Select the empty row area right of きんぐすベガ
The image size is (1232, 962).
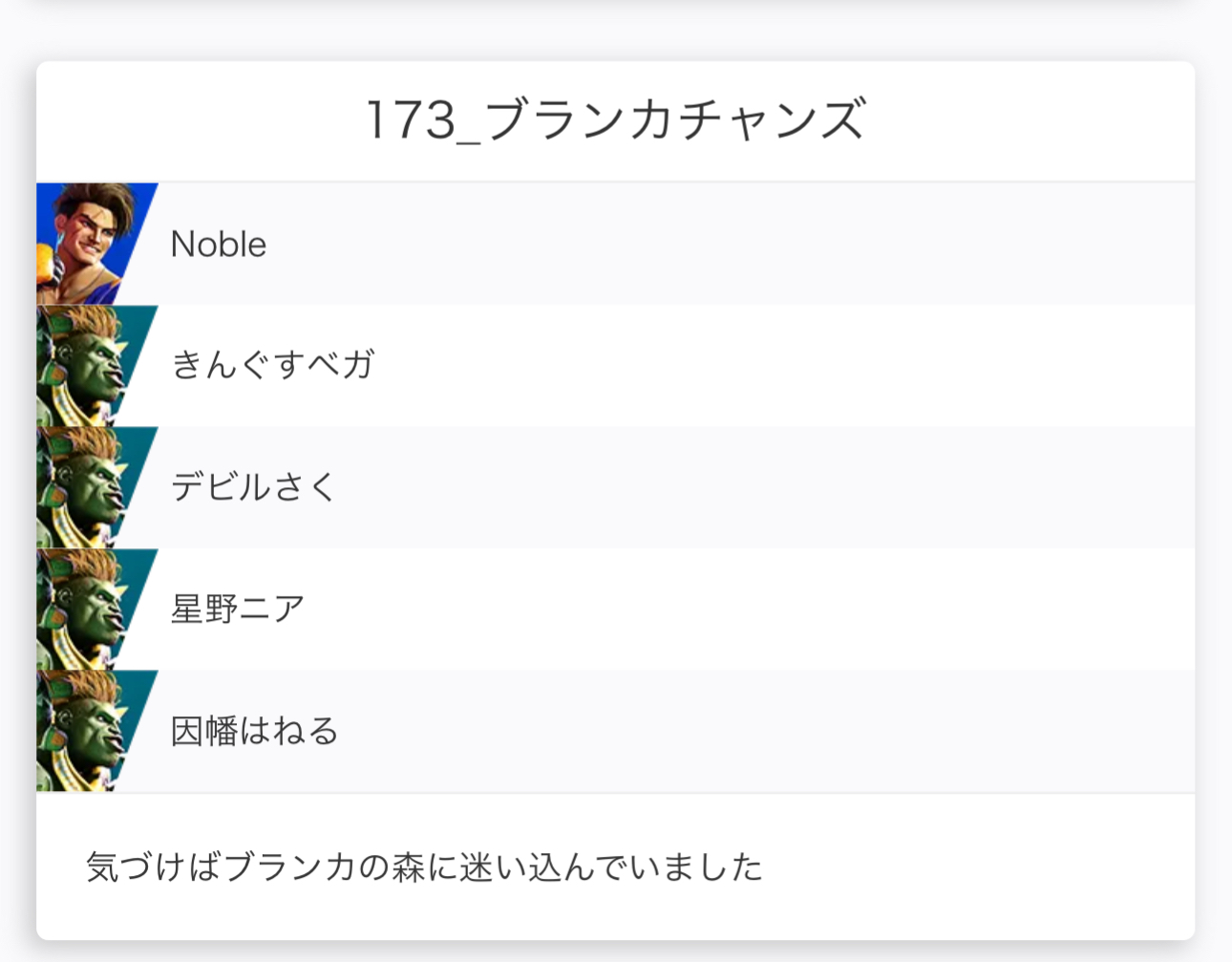coord(764,365)
